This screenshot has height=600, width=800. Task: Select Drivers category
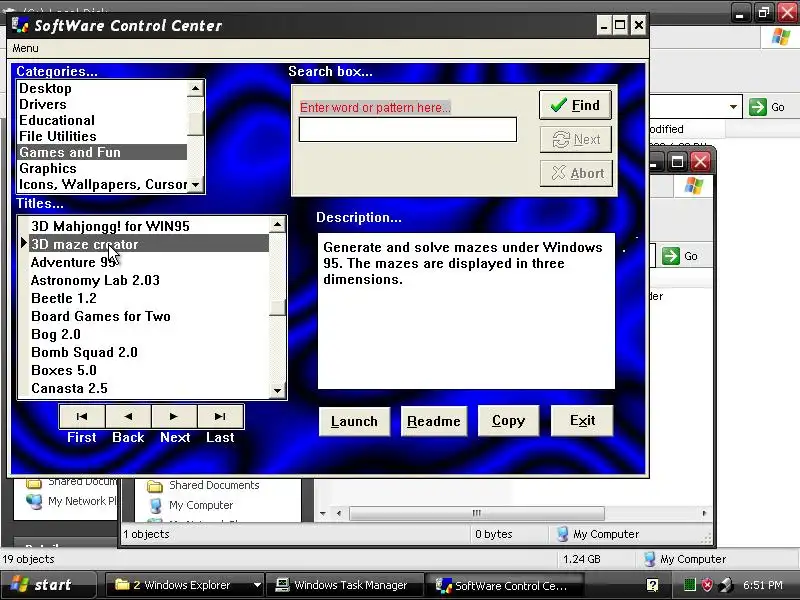102,104
